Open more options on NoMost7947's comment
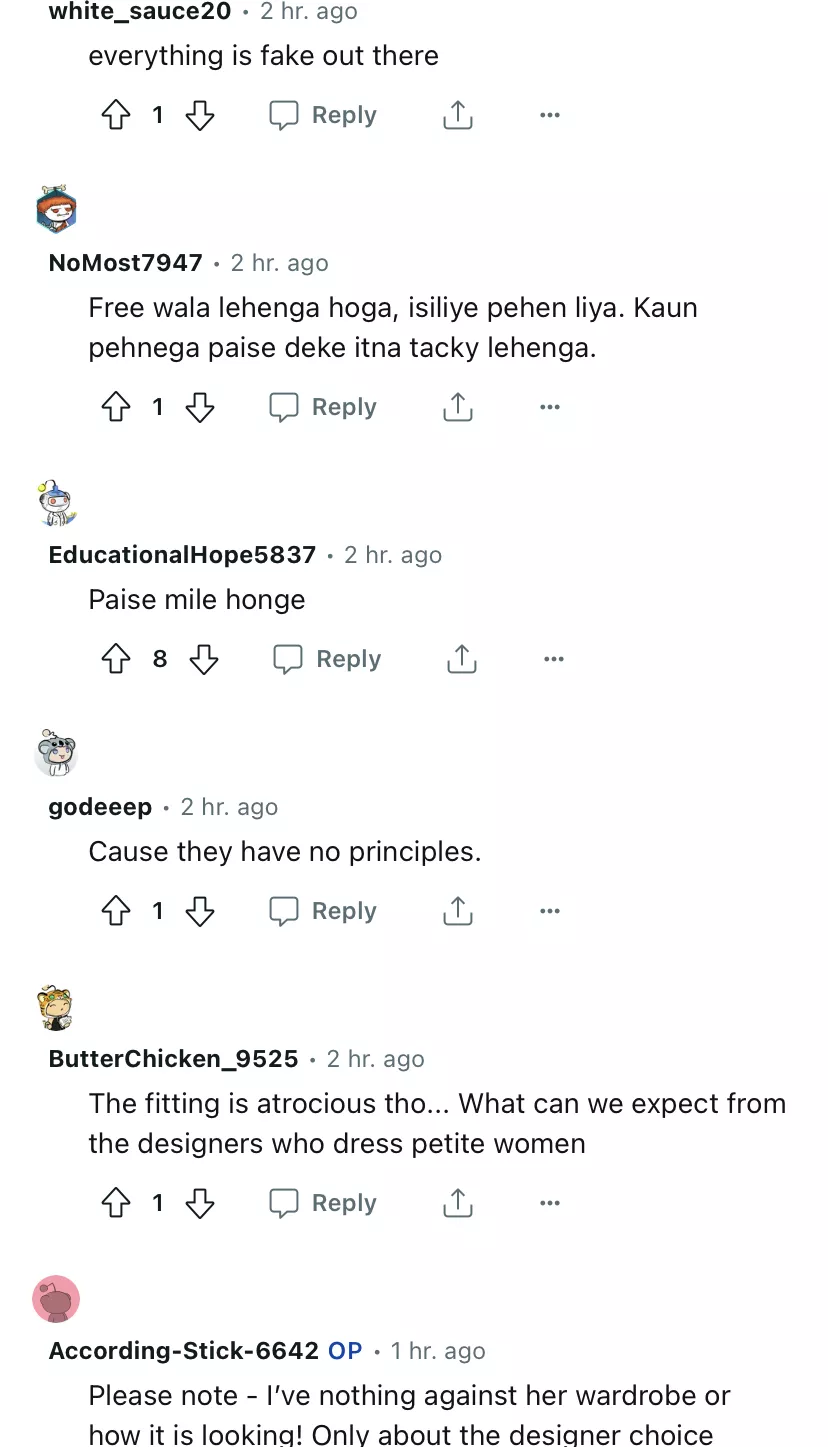This screenshot has height=1447, width=828. point(549,408)
